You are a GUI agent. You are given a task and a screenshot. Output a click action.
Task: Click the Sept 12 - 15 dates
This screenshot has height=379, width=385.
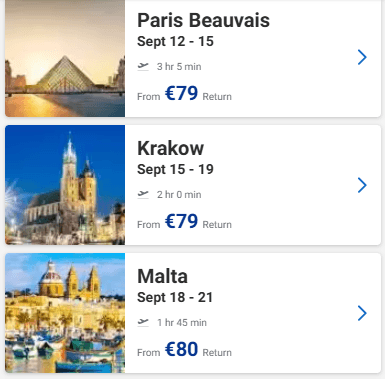[175, 41]
